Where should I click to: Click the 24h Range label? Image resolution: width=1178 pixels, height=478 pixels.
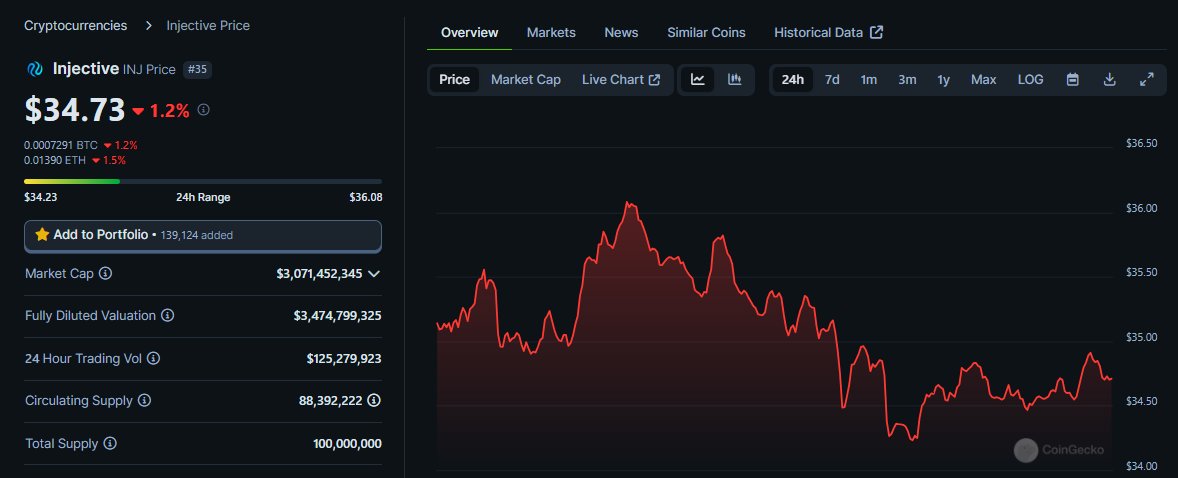pos(203,198)
